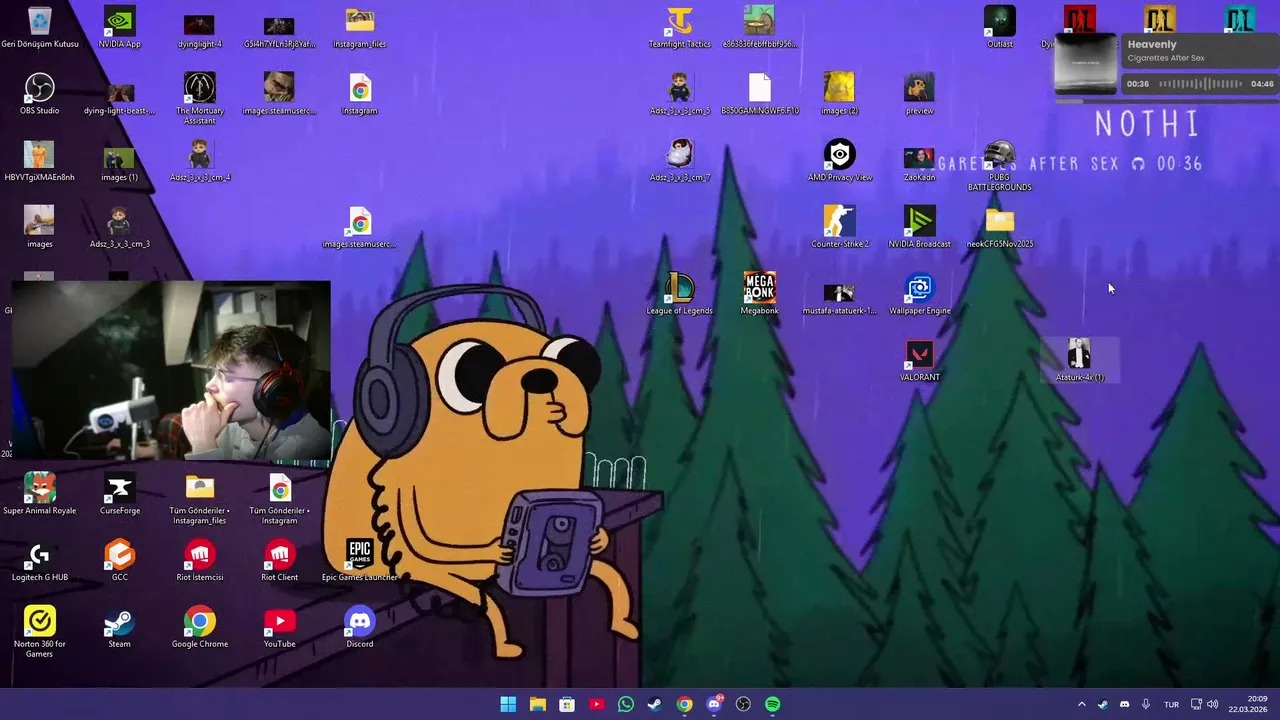Select the Steam shortcut on the desktop
1280x720 pixels.
pyautogui.click(x=119, y=627)
